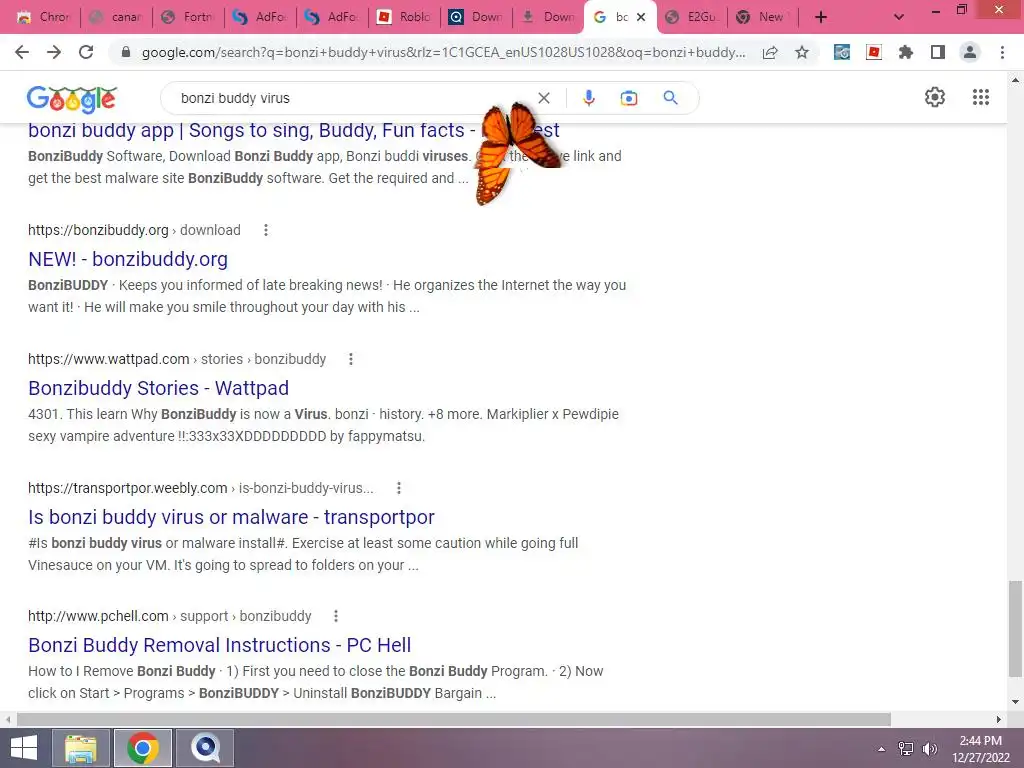Click the https://bonzibuddy.org URL breadcrumb

coord(98,230)
